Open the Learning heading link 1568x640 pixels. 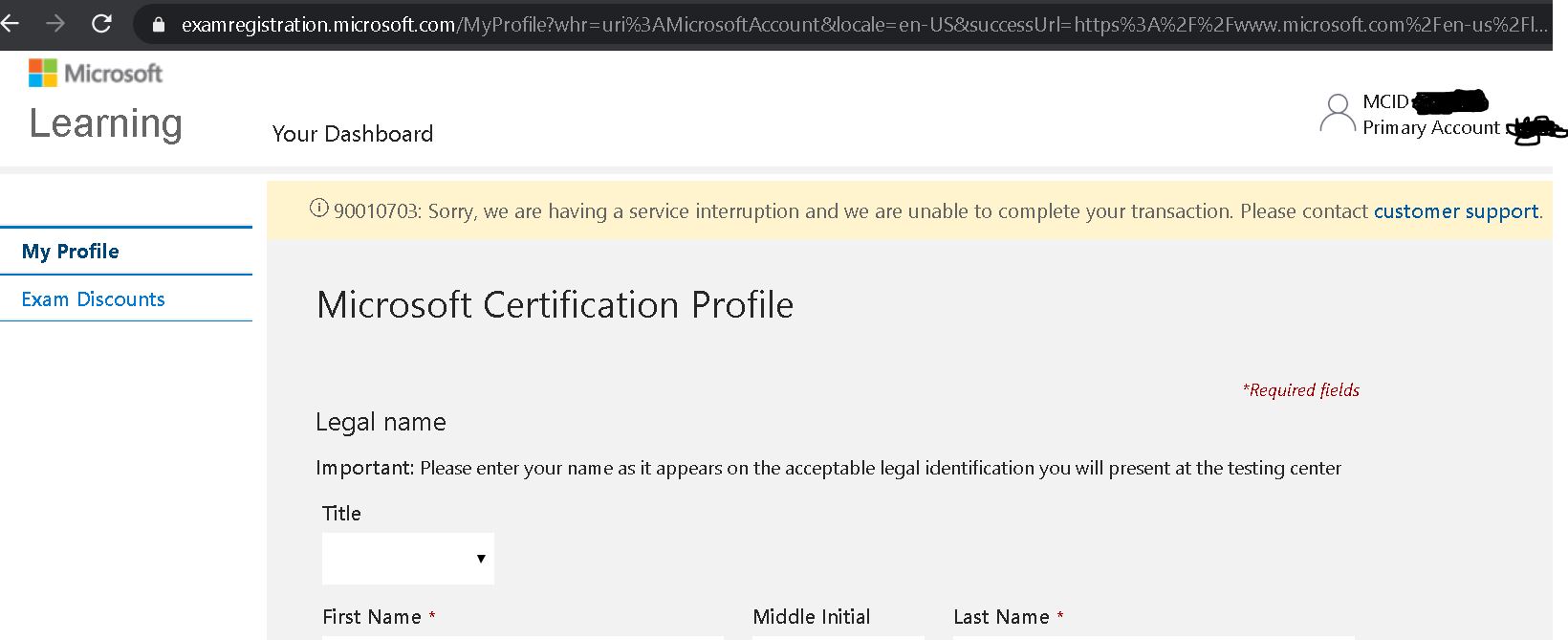(x=105, y=123)
